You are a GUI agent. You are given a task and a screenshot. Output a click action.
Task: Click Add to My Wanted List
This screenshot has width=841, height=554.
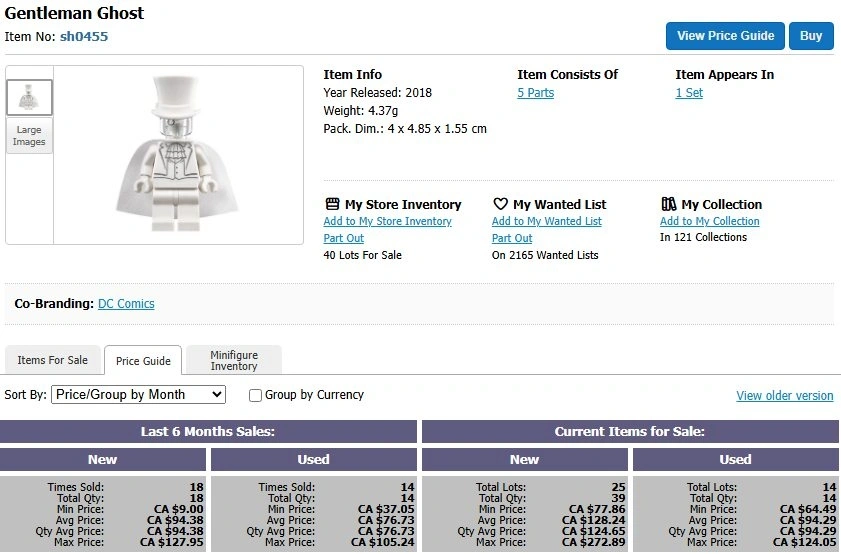click(546, 222)
